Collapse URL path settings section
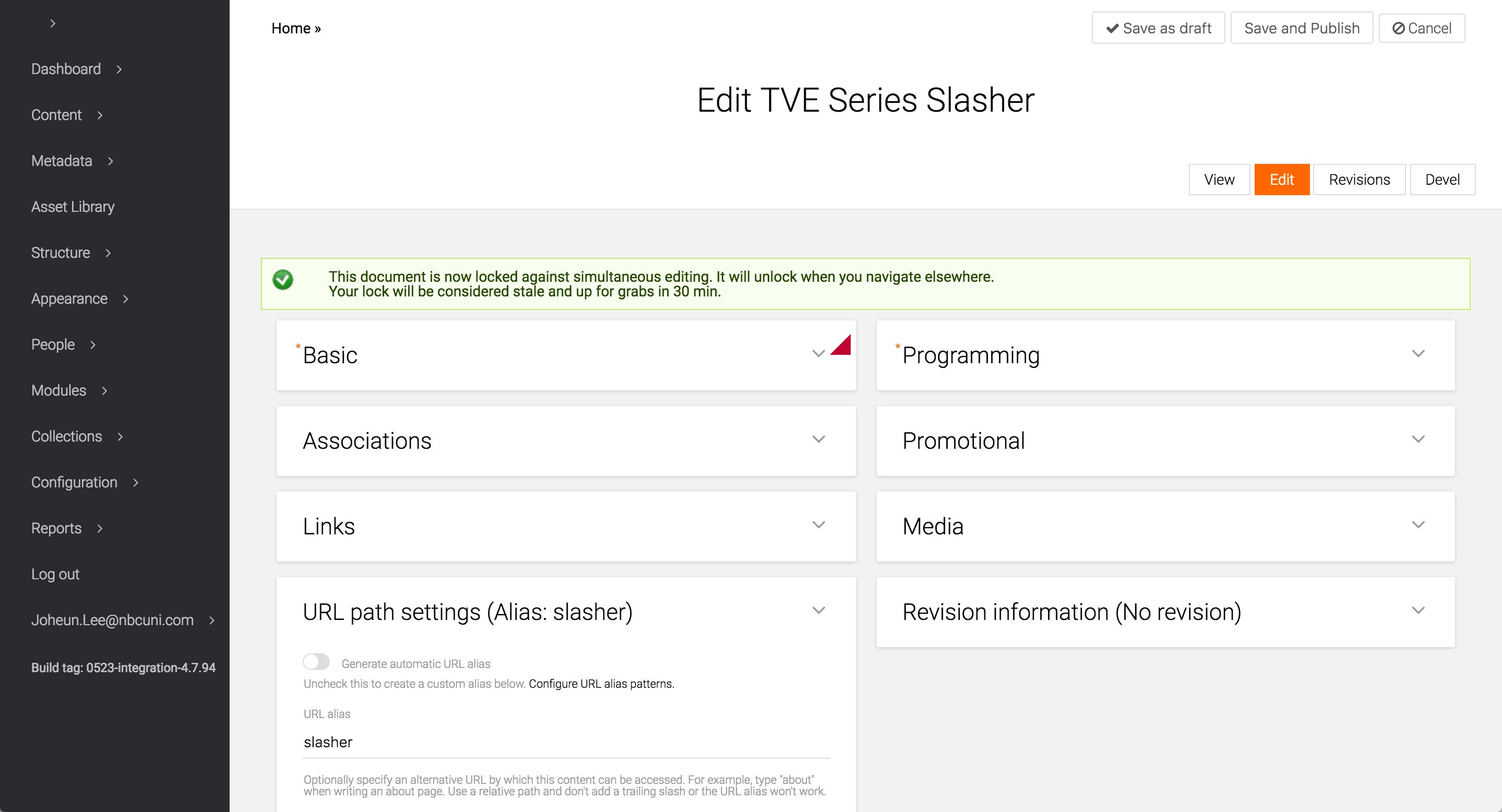This screenshot has width=1502, height=812. point(819,611)
